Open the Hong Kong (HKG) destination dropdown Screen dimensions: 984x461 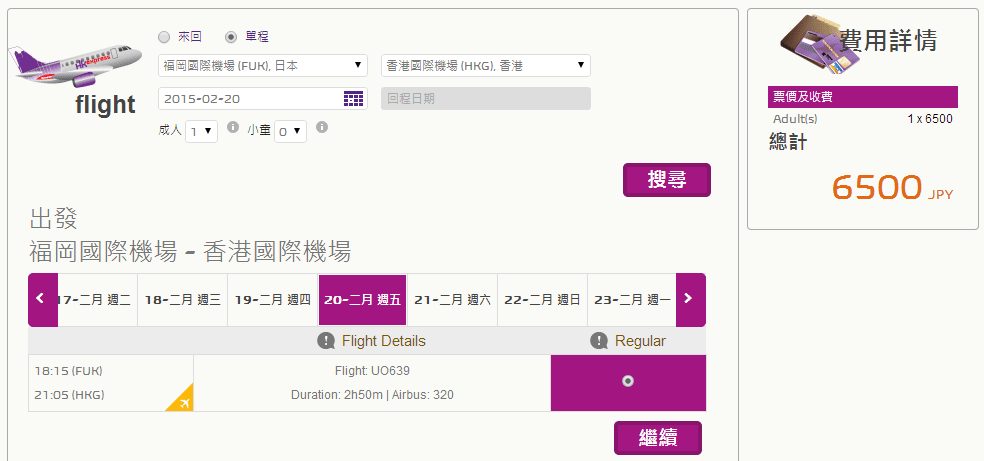486,66
